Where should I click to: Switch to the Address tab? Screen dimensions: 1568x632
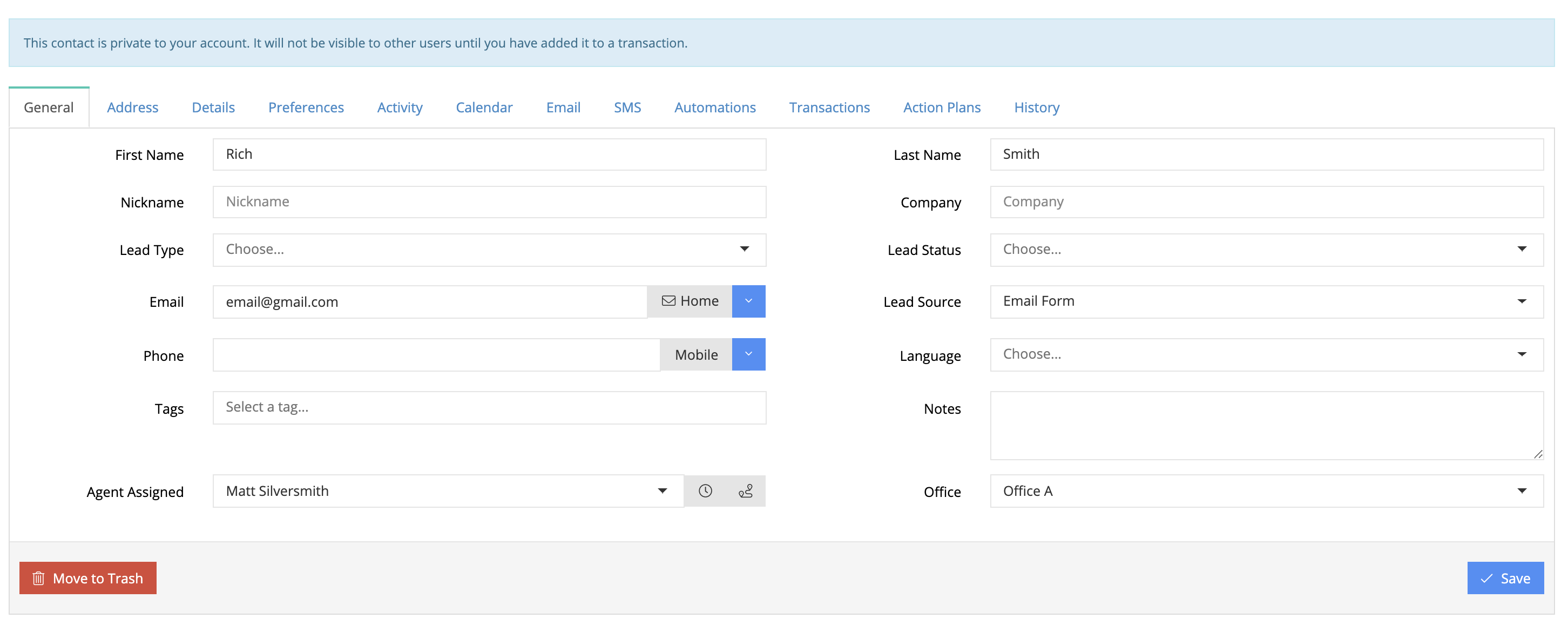click(132, 108)
